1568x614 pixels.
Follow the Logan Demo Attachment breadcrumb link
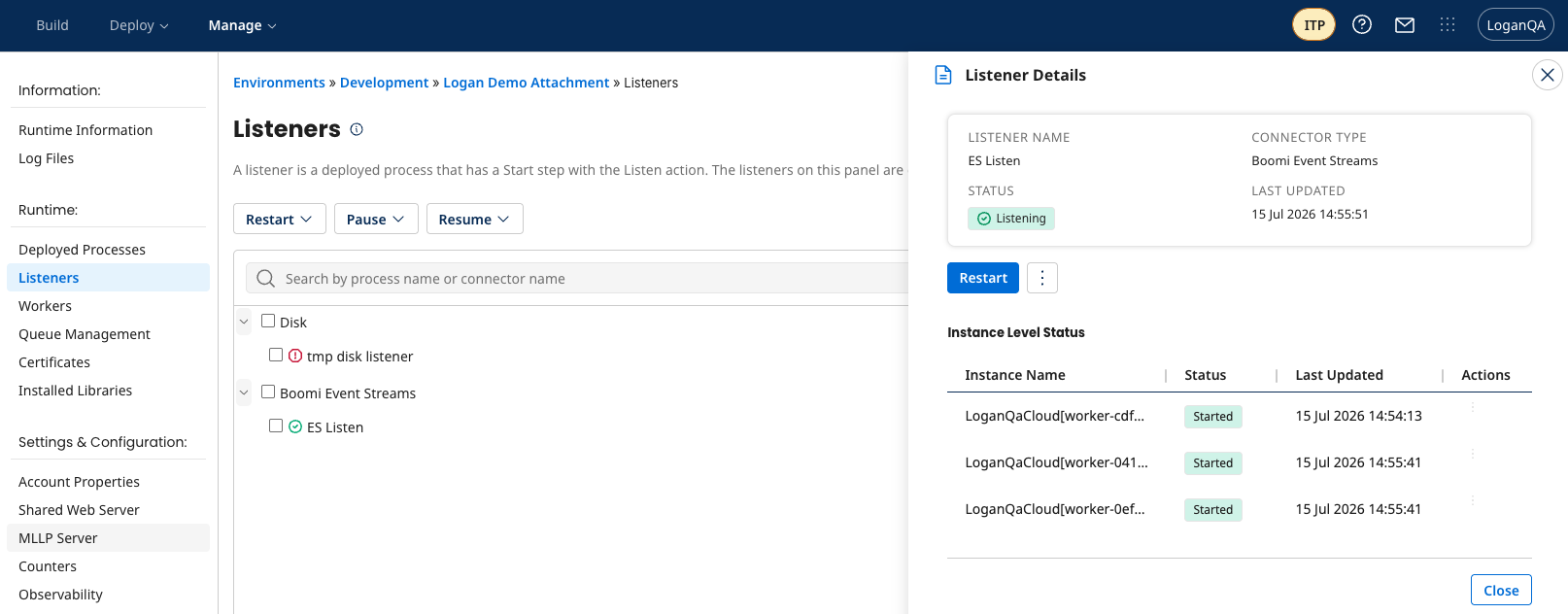point(526,83)
